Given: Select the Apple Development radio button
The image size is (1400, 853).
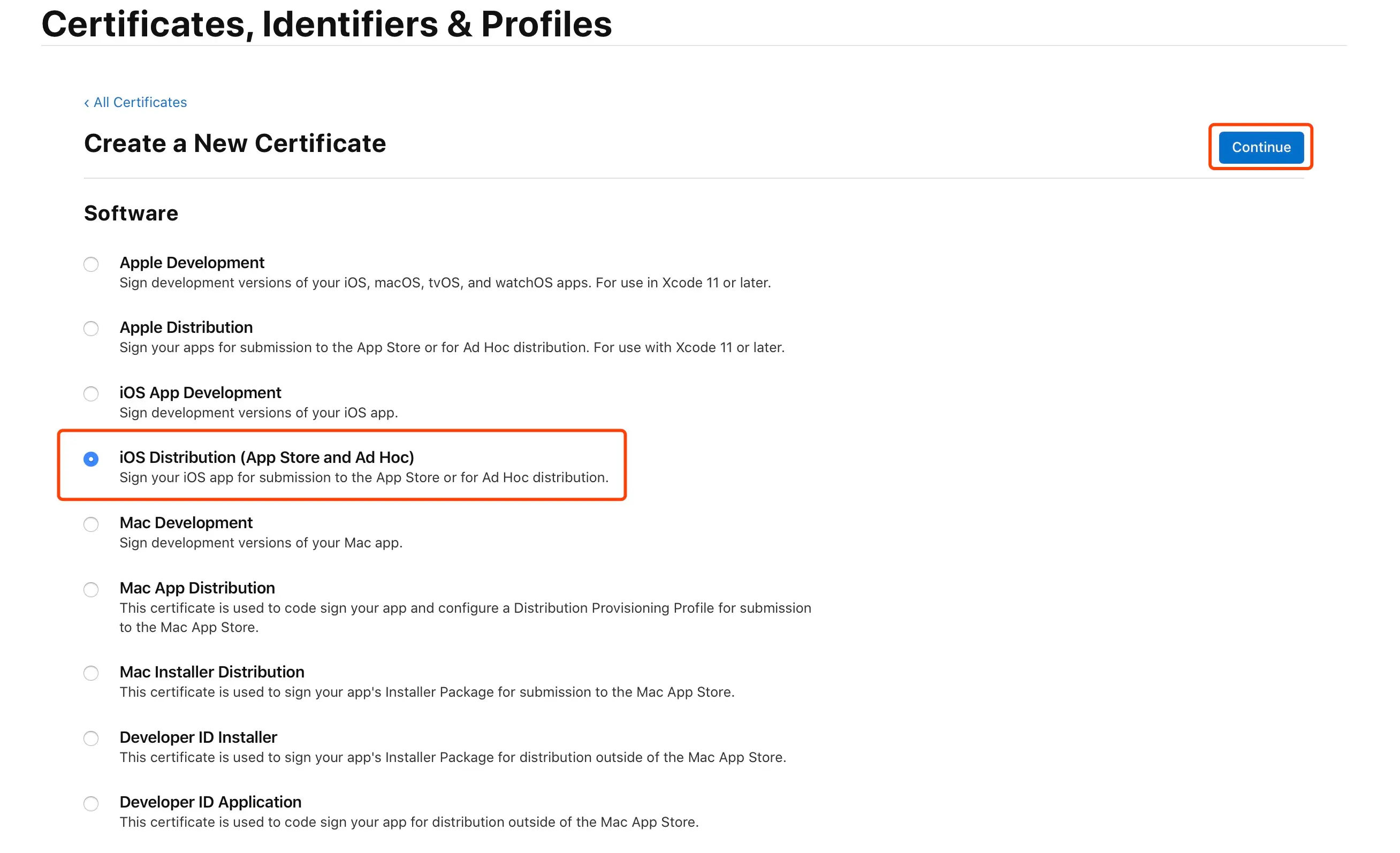Looking at the screenshot, I should click(91, 264).
